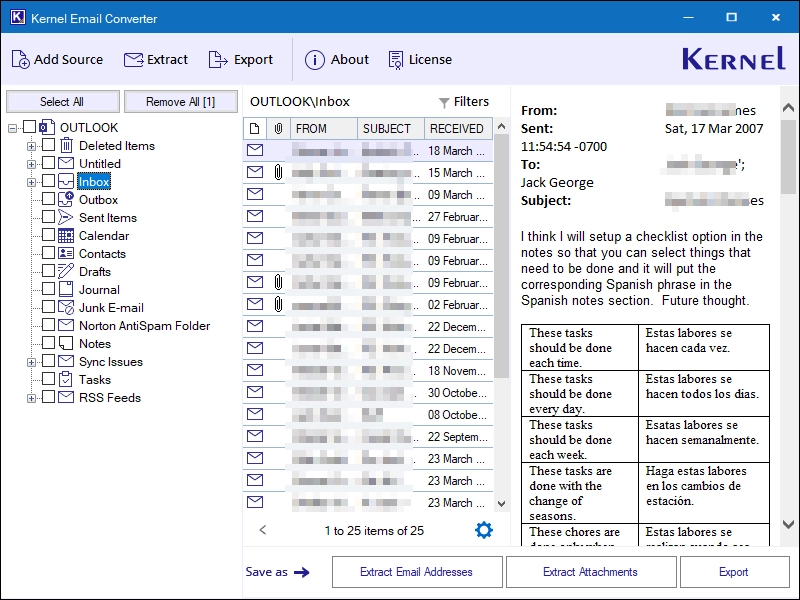Open the blue list settings gear
This screenshot has height=600, width=800.
pyautogui.click(x=484, y=530)
